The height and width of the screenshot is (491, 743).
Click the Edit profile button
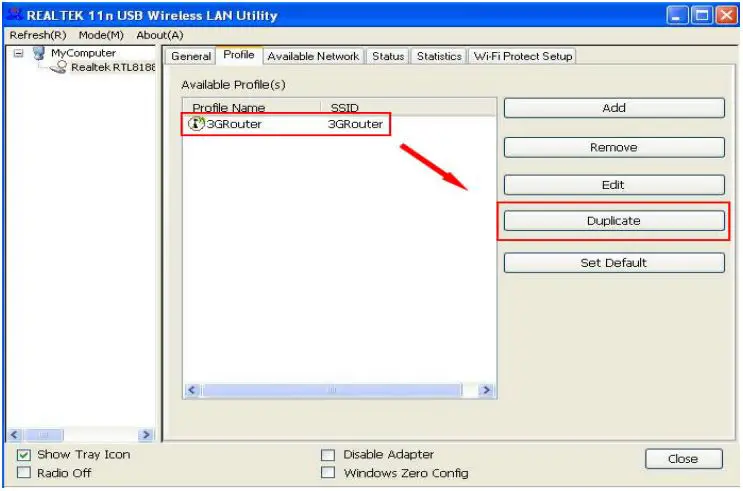pyautogui.click(x=614, y=185)
